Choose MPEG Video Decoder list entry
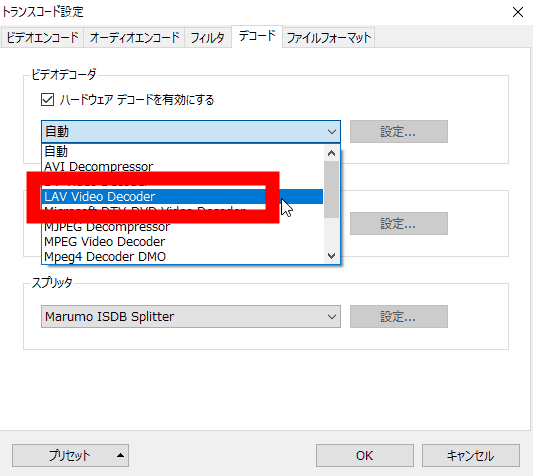Image resolution: width=533 pixels, height=476 pixels. (182, 242)
